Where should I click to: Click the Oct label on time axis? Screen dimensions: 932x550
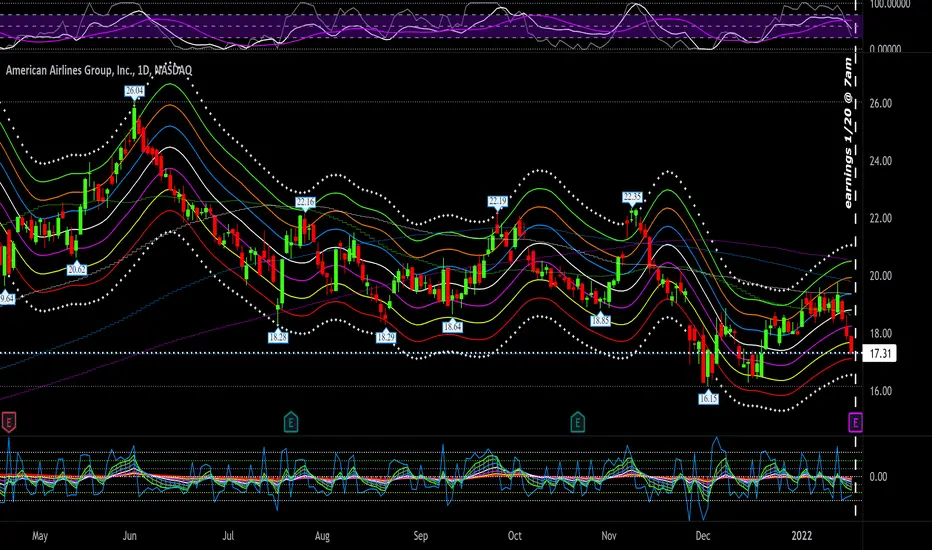coord(515,536)
